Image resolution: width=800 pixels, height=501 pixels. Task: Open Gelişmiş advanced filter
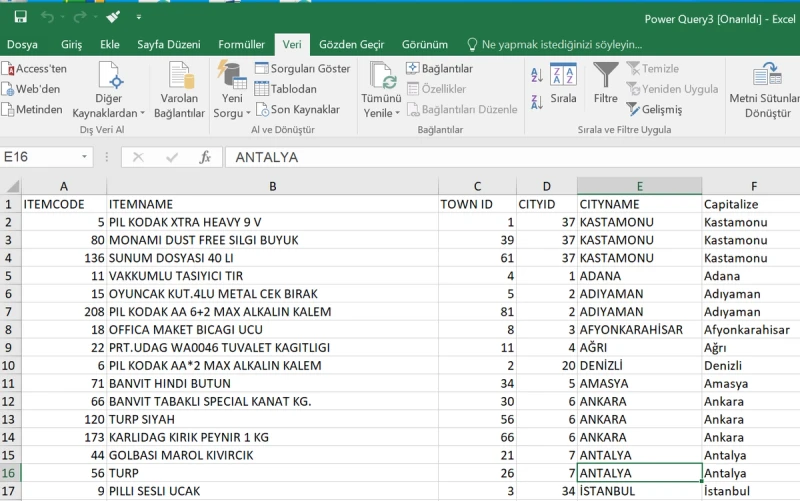coord(655,109)
